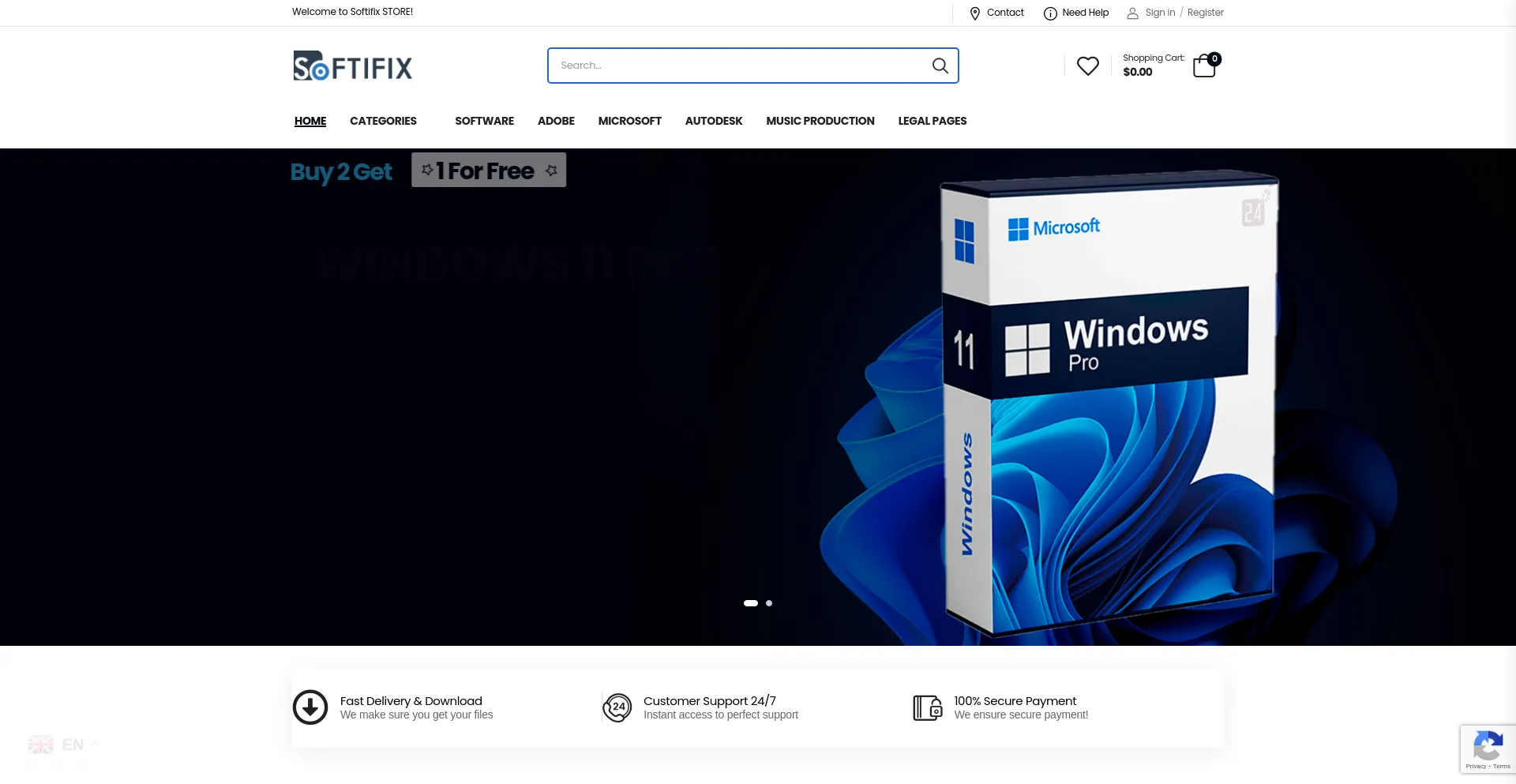Click the magnifying glass search icon
Viewport: 1516px width, 784px height.
(x=940, y=66)
